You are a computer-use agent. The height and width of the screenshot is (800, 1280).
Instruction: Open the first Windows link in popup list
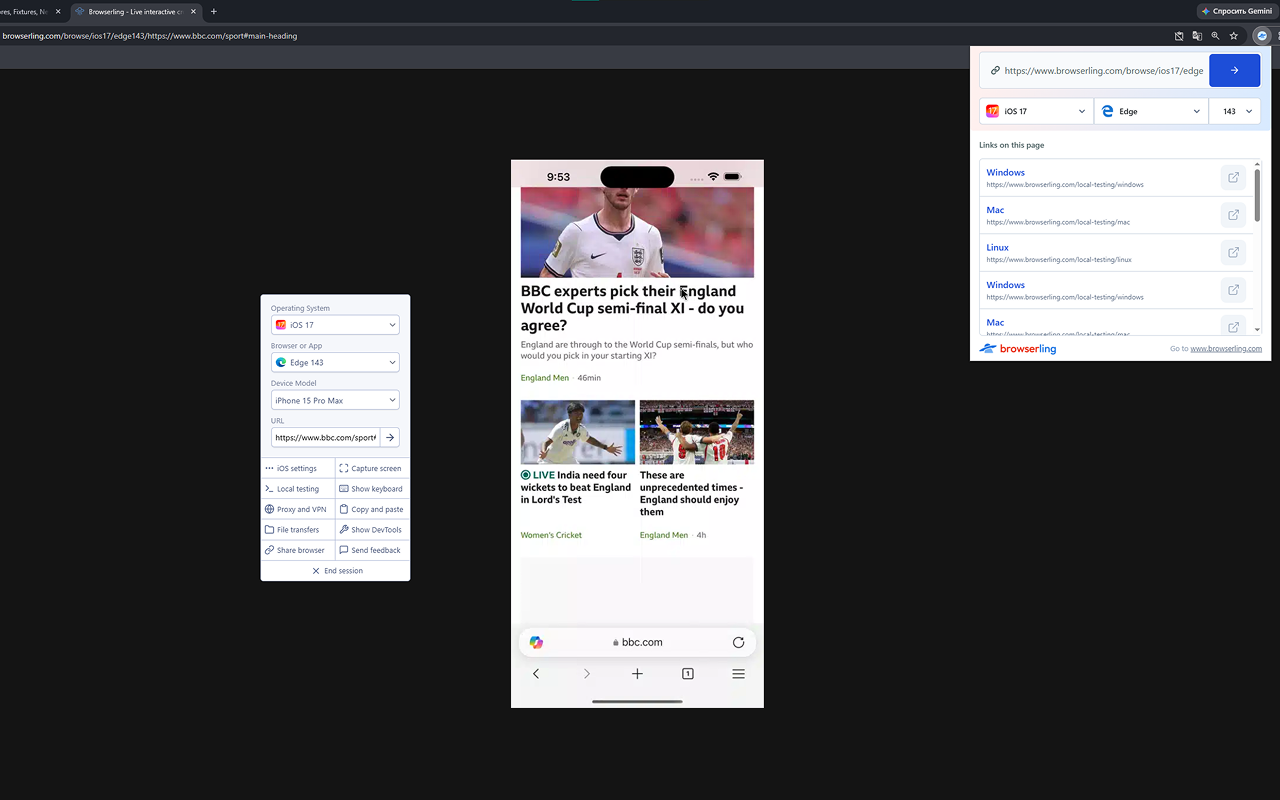coord(1005,172)
